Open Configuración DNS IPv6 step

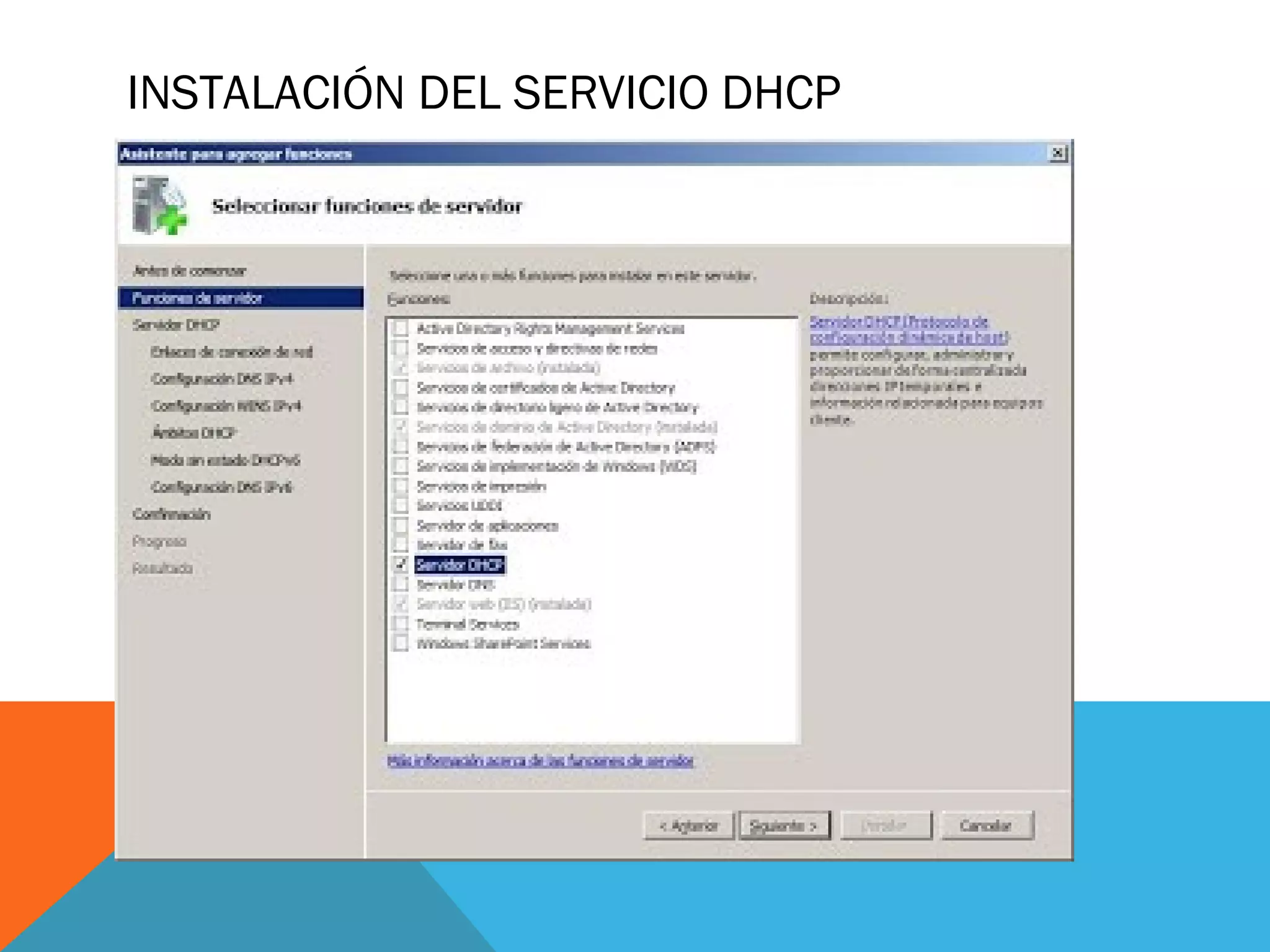click(x=221, y=487)
